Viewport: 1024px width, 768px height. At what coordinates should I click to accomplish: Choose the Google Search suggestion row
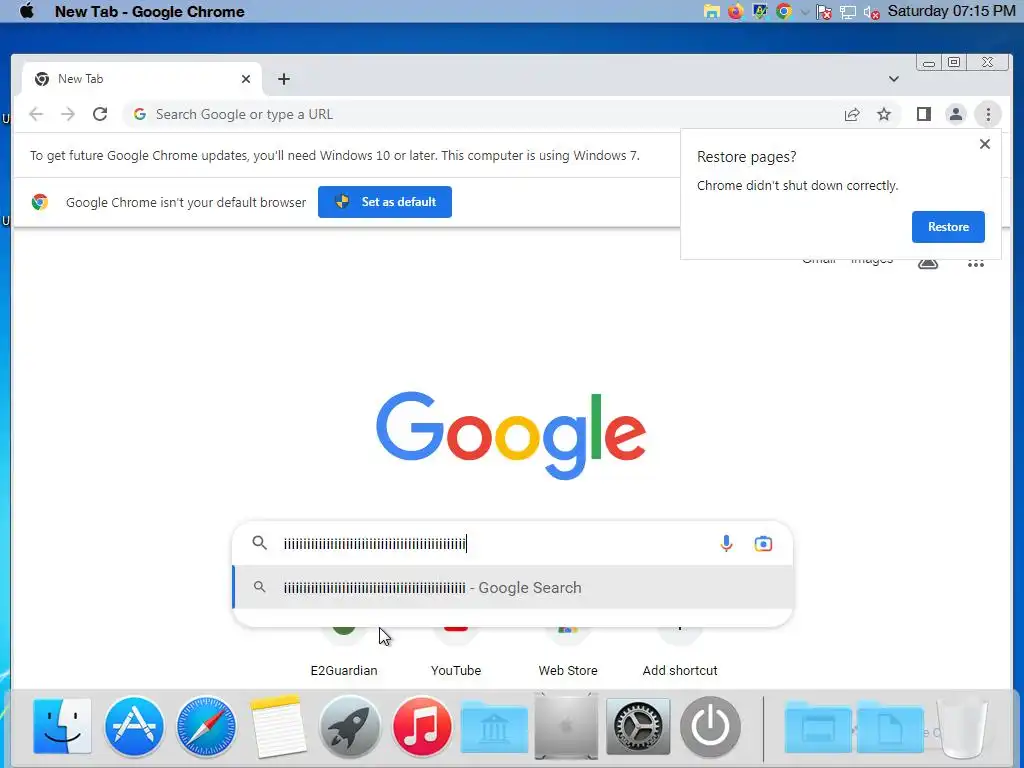513,587
